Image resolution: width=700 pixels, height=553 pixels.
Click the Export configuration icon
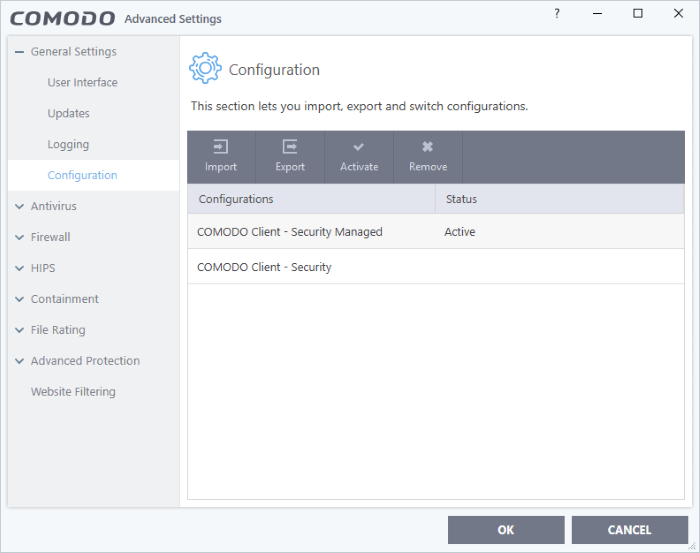click(290, 146)
